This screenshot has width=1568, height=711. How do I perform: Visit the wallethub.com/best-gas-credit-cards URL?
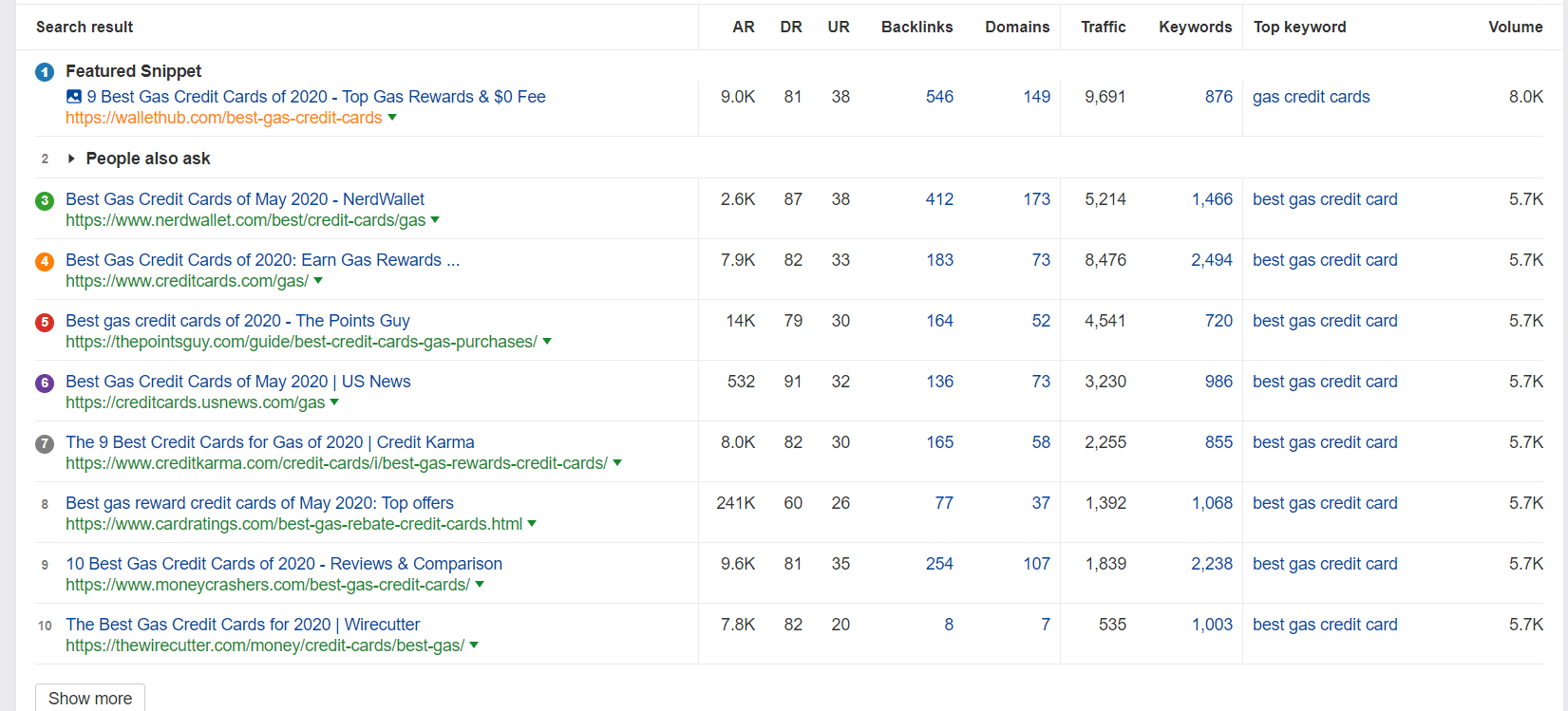tap(224, 118)
